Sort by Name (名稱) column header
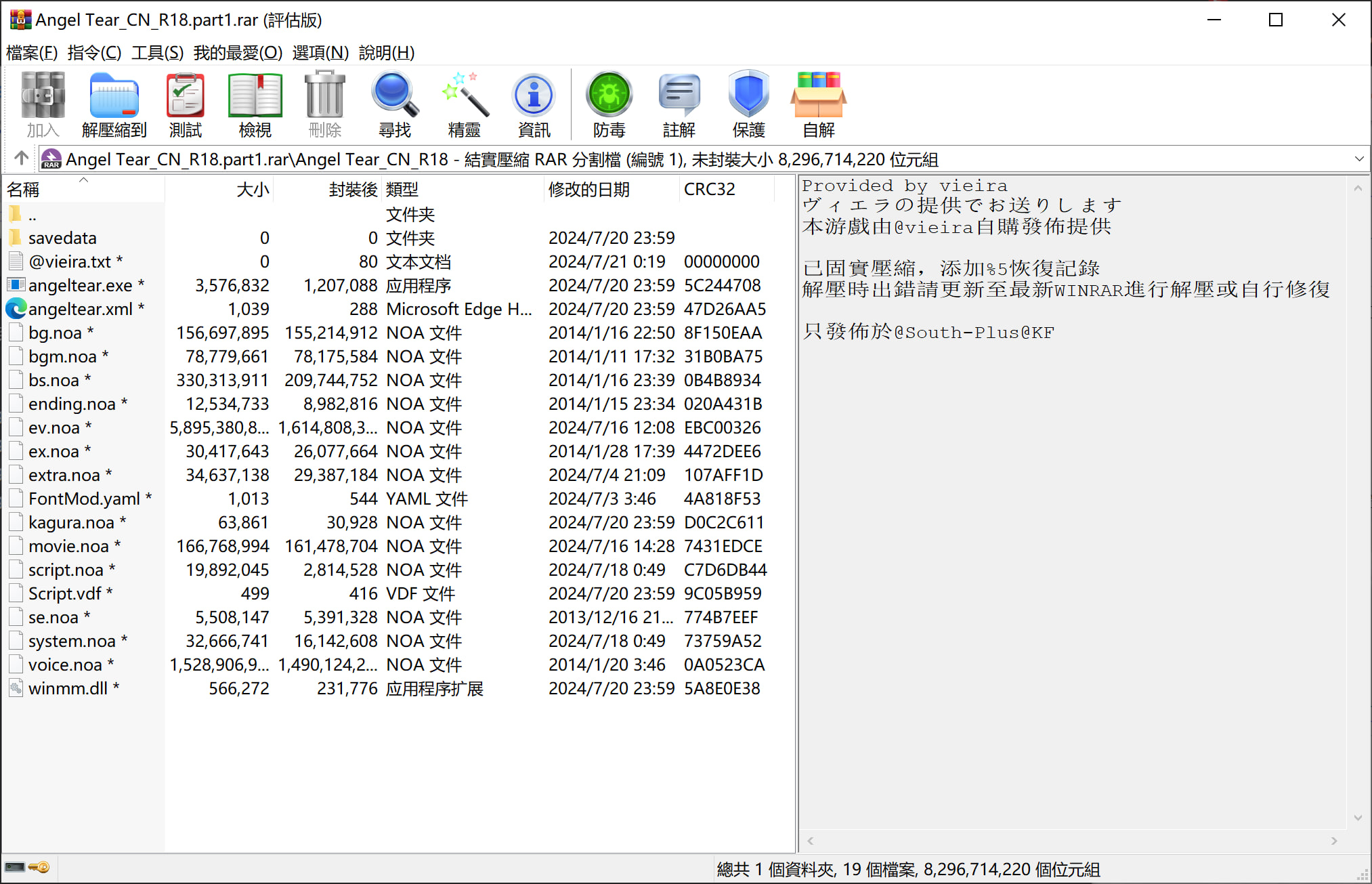 point(24,189)
